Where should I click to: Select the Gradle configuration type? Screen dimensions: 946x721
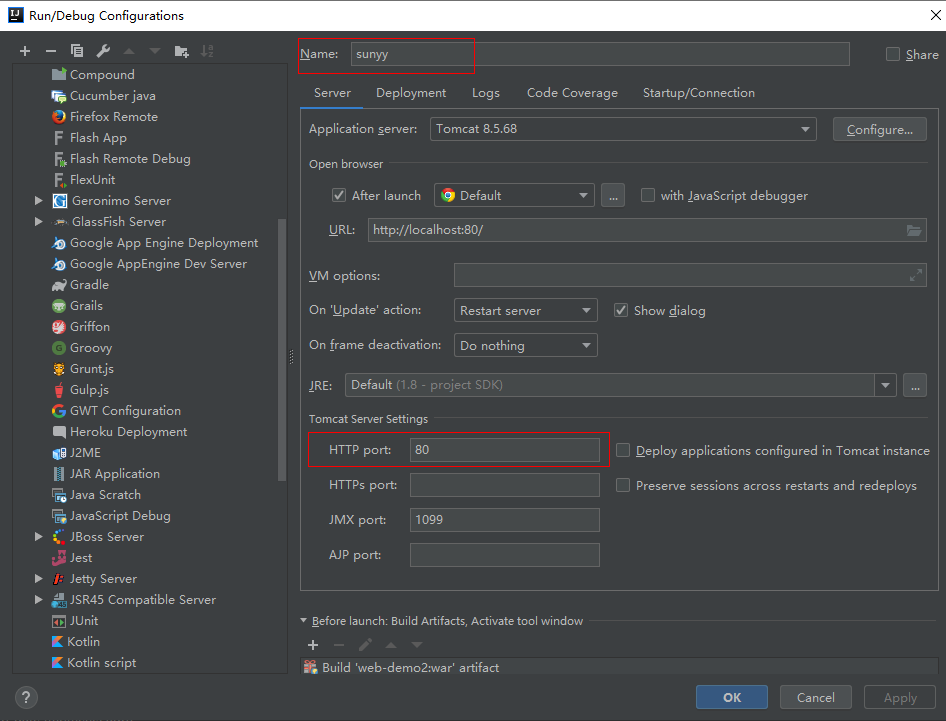(89, 285)
